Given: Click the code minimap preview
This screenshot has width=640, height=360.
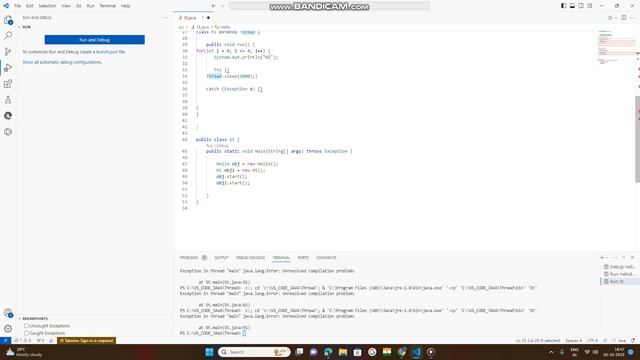Looking at the screenshot, I should [616, 47].
